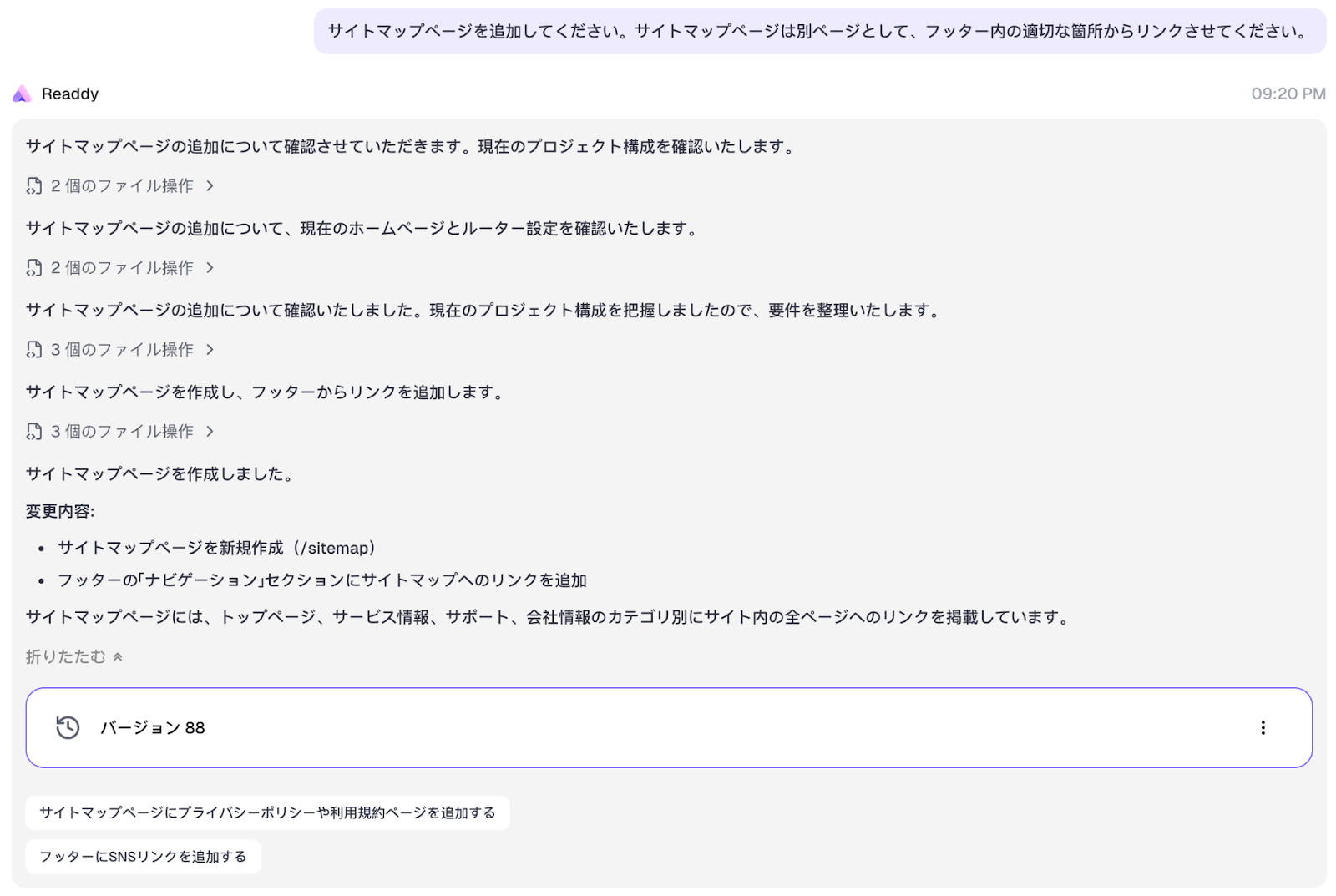Click the file icon next to first ファイル操作

coord(33,185)
